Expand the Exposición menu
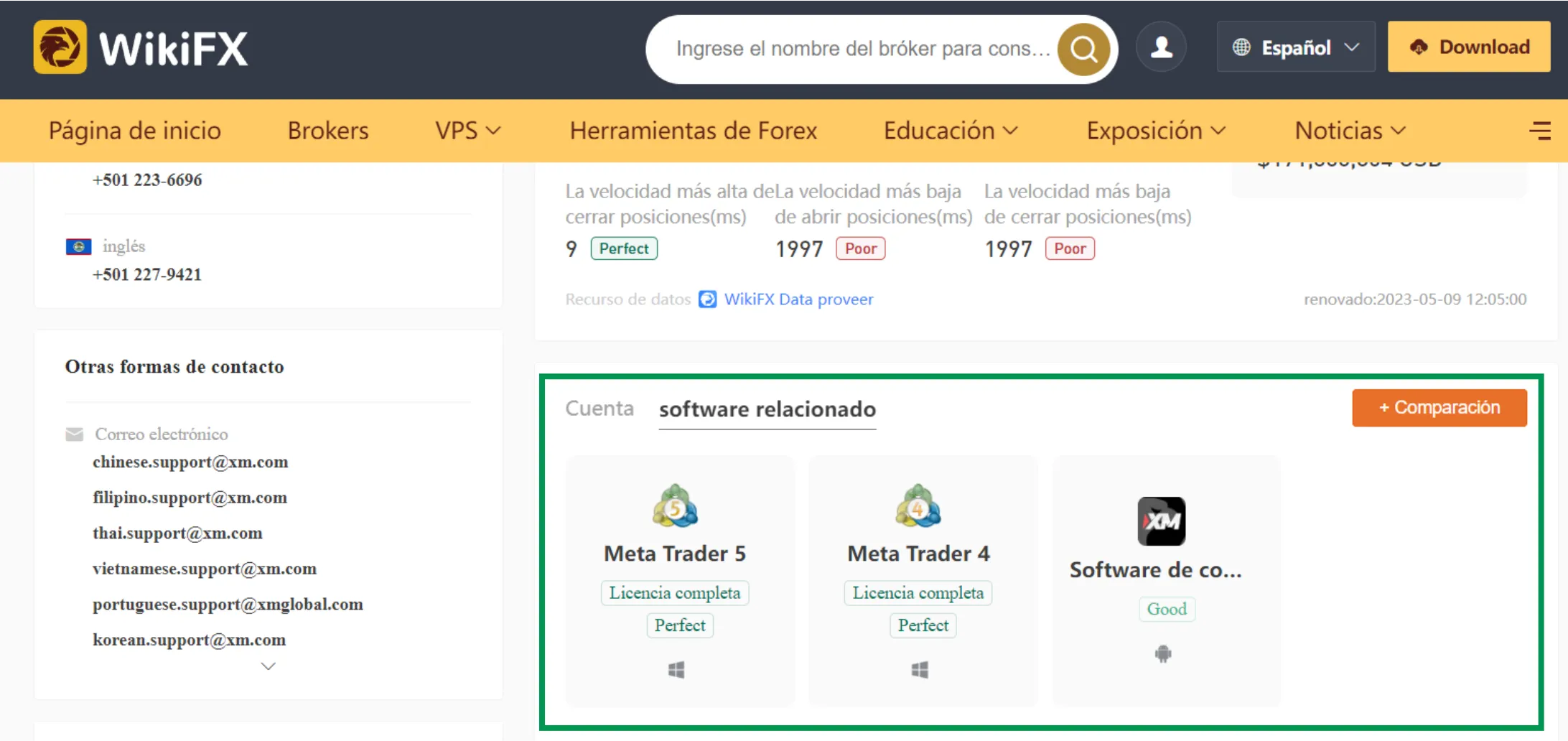The image size is (1568, 741). pos(1156,131)
